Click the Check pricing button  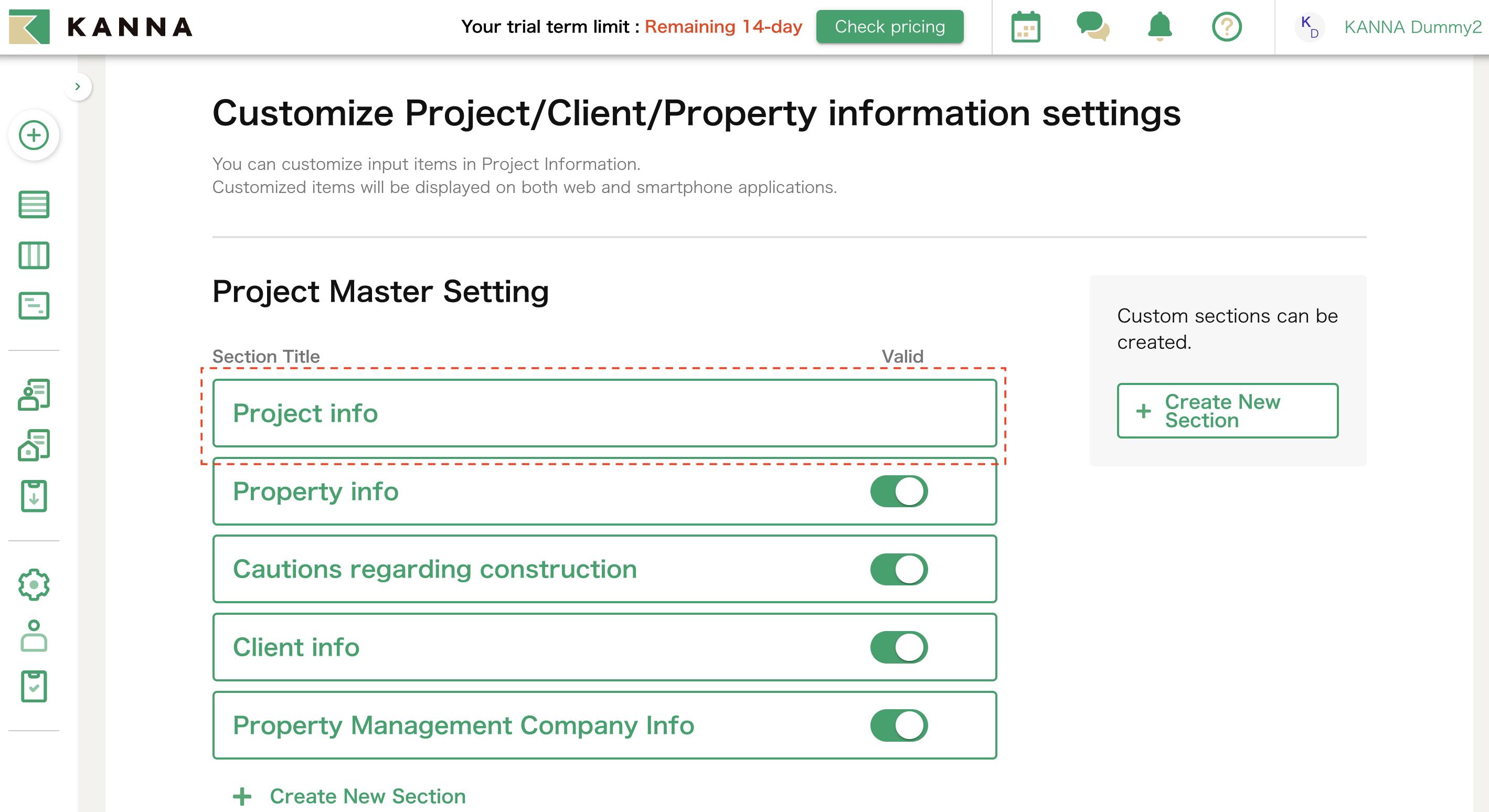click(890, 27)
